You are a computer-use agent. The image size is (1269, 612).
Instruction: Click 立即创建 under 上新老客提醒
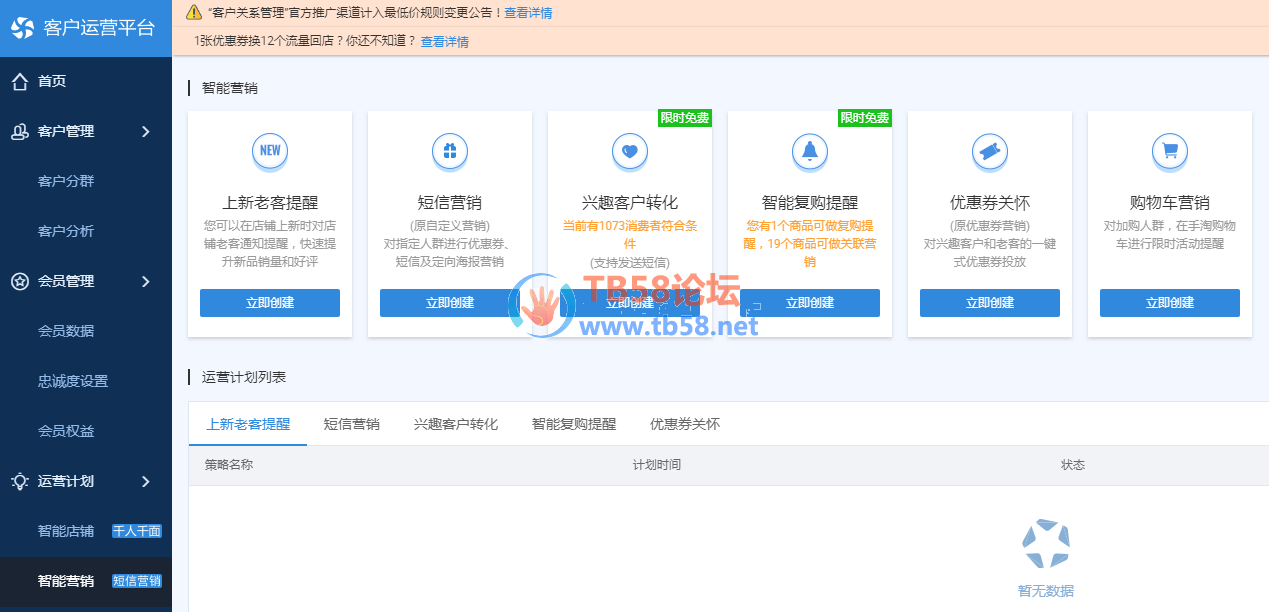[x=270, y=303]
